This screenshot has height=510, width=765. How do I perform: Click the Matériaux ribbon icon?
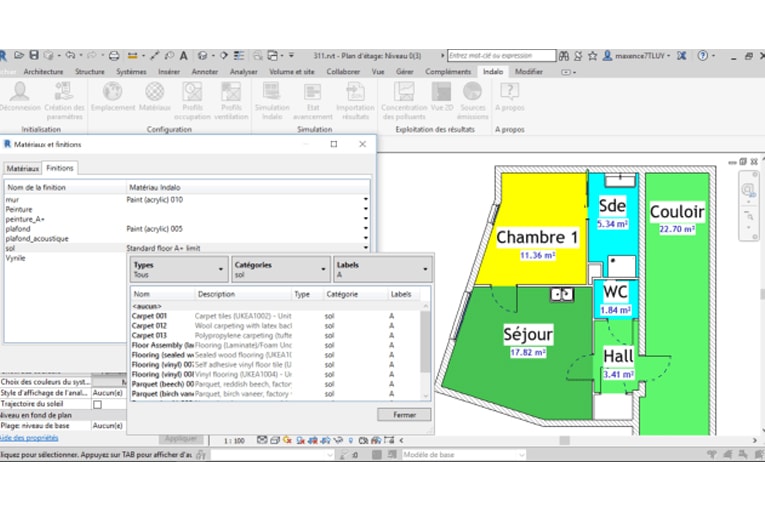click(154, 93)
